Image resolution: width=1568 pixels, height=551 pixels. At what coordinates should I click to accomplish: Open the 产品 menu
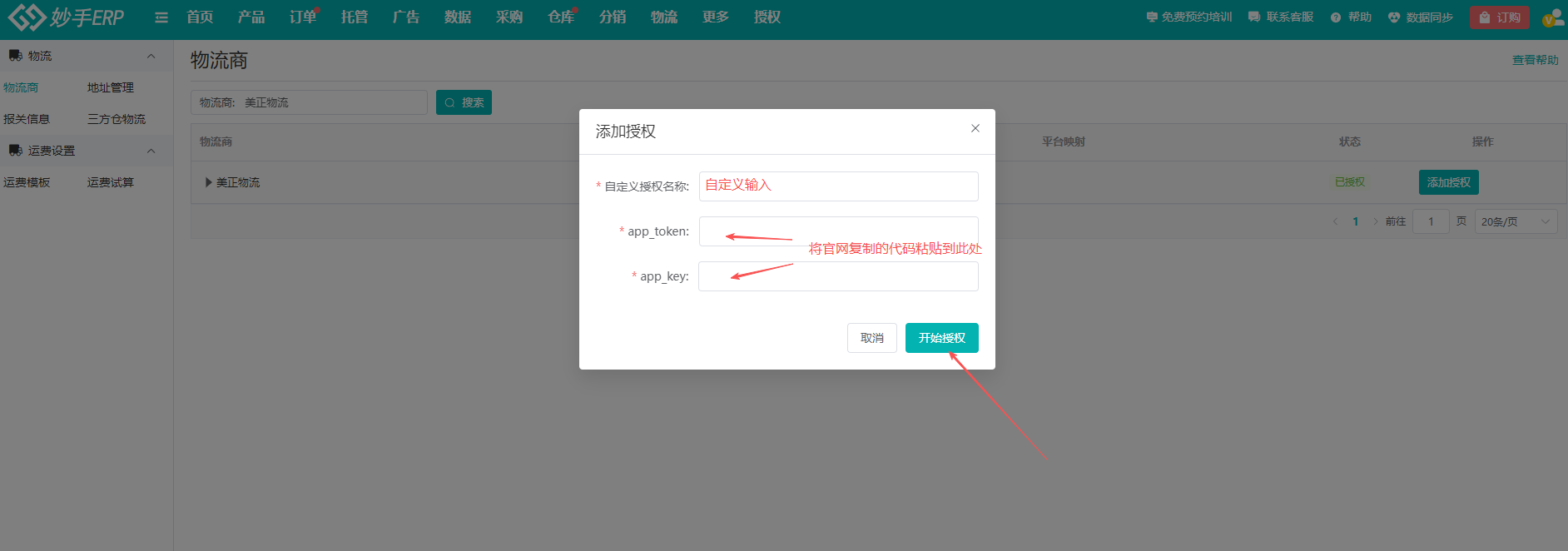pyautogui.click(x=251, y=17)
